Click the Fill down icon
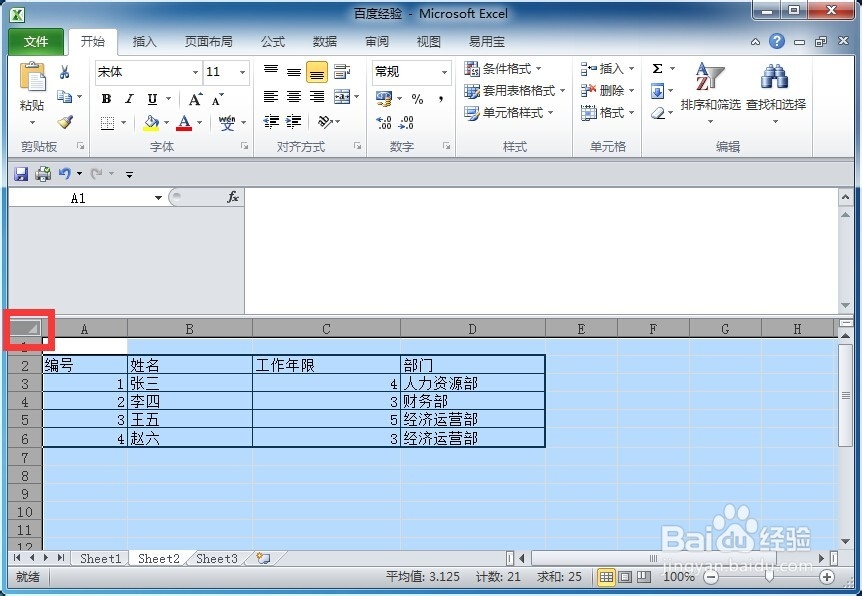 pyautogui.click(x=657, y=91)
